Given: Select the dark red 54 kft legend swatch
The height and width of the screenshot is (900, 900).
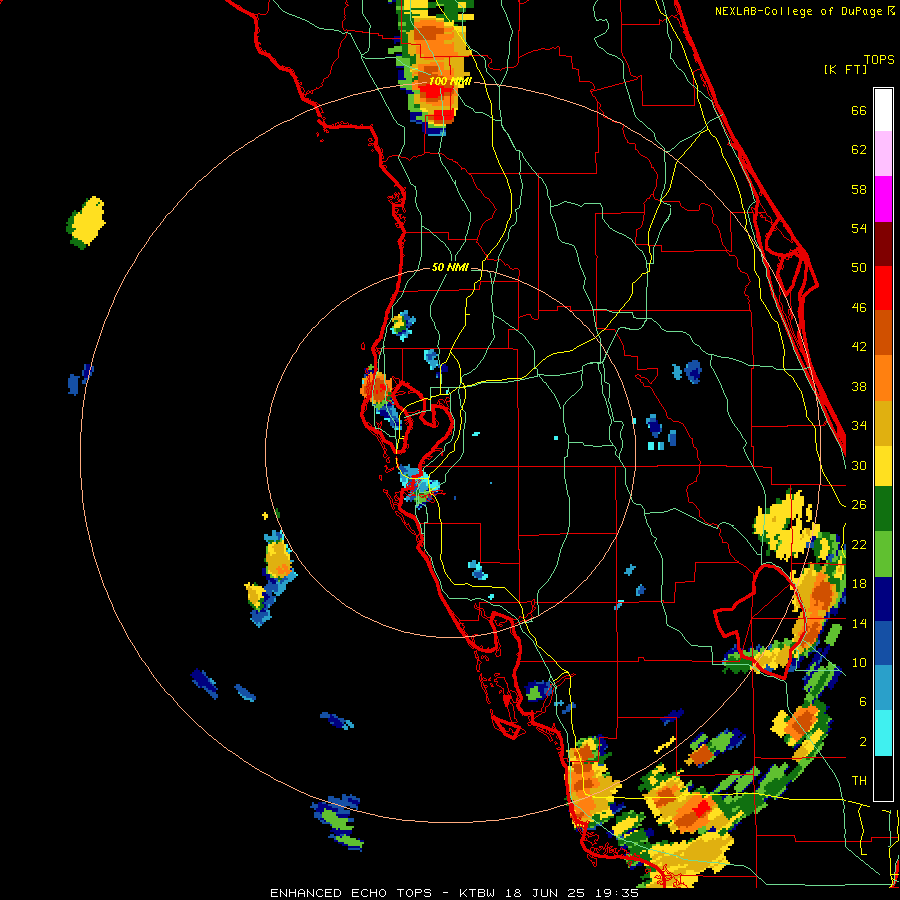Looking at the screenshot, I should (883, 243).
